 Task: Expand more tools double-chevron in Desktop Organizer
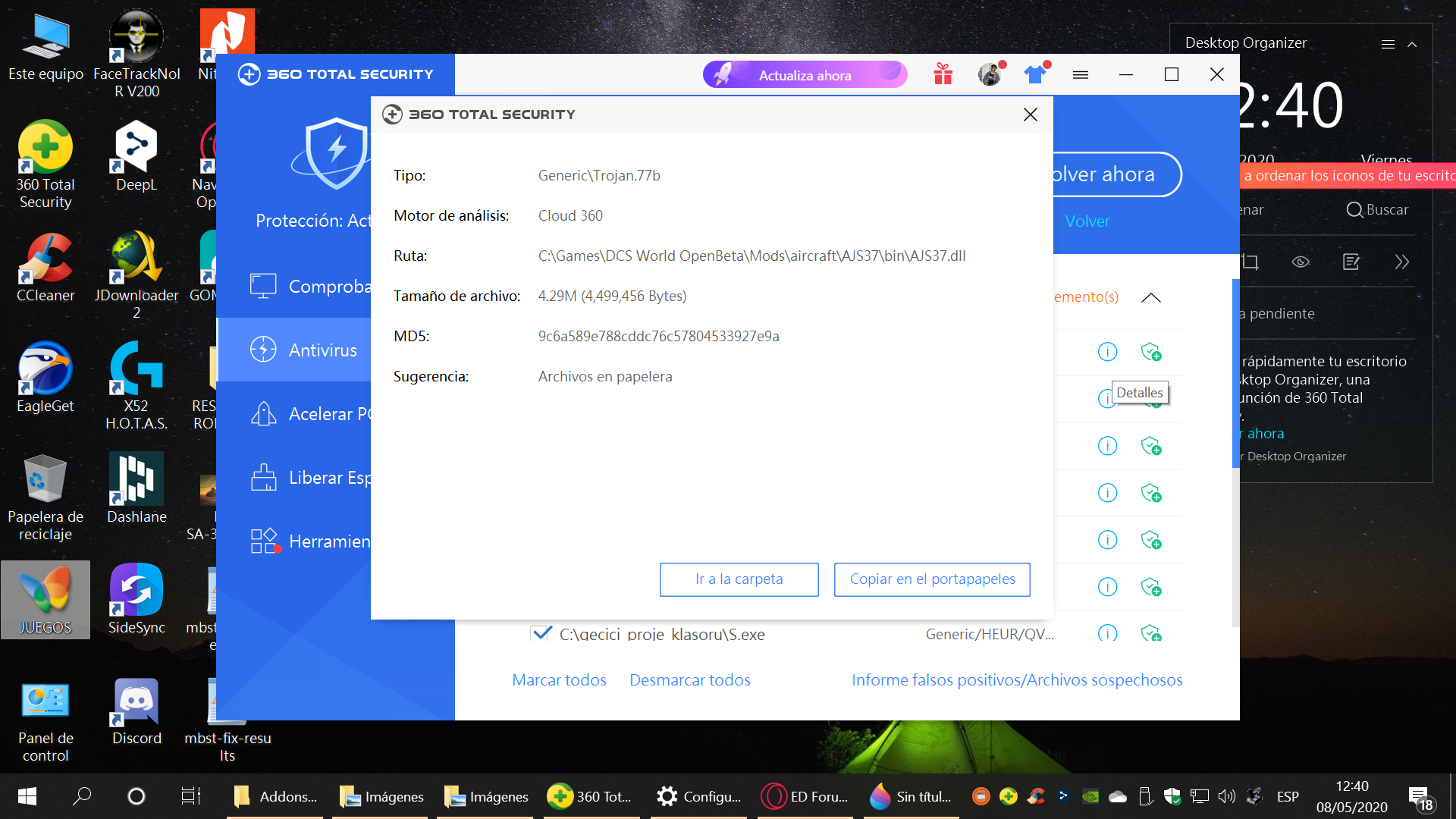(x=1401, y=262)
